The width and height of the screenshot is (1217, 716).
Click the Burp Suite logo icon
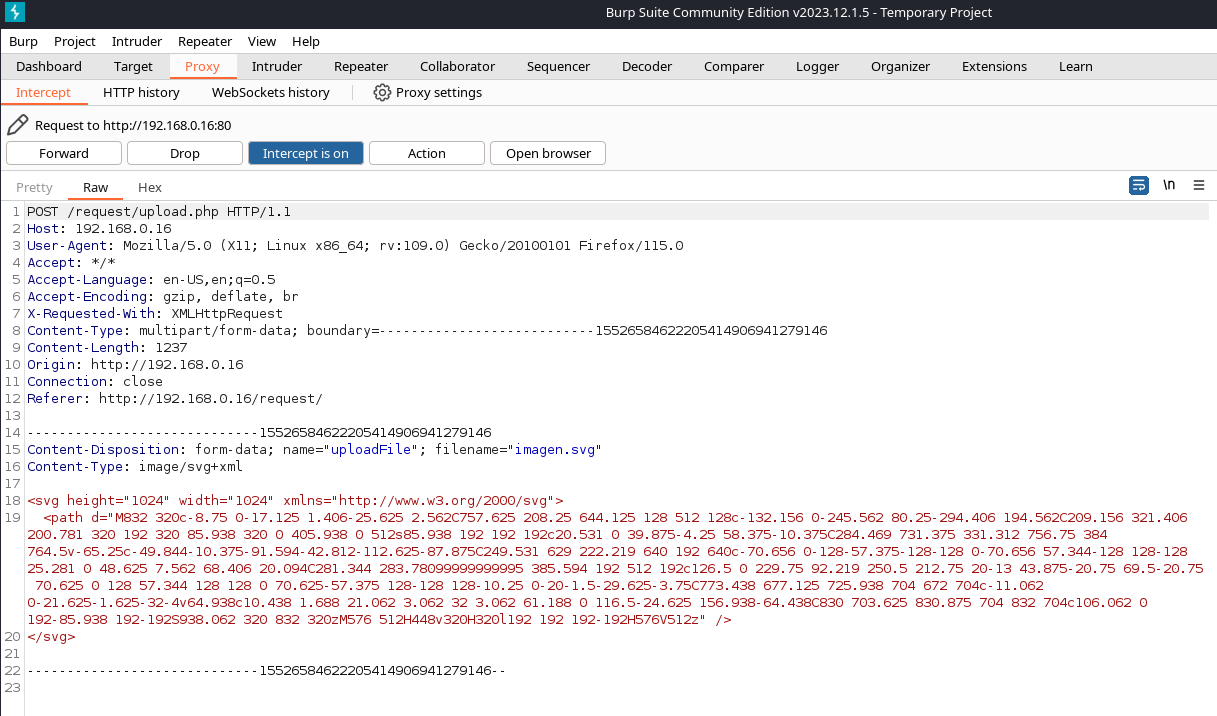pyautogui.click(x=16, y=12)
